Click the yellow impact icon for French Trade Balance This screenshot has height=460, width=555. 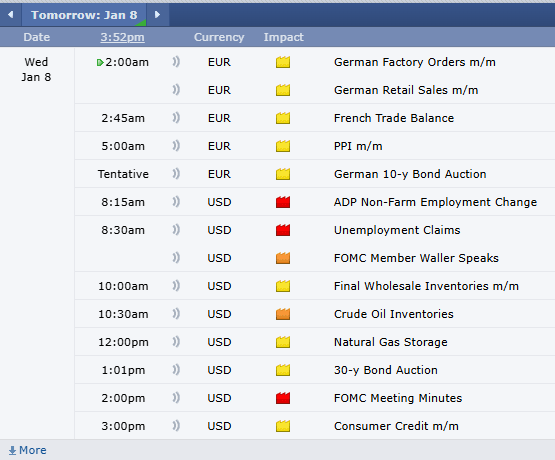click(x=283, y=118)
